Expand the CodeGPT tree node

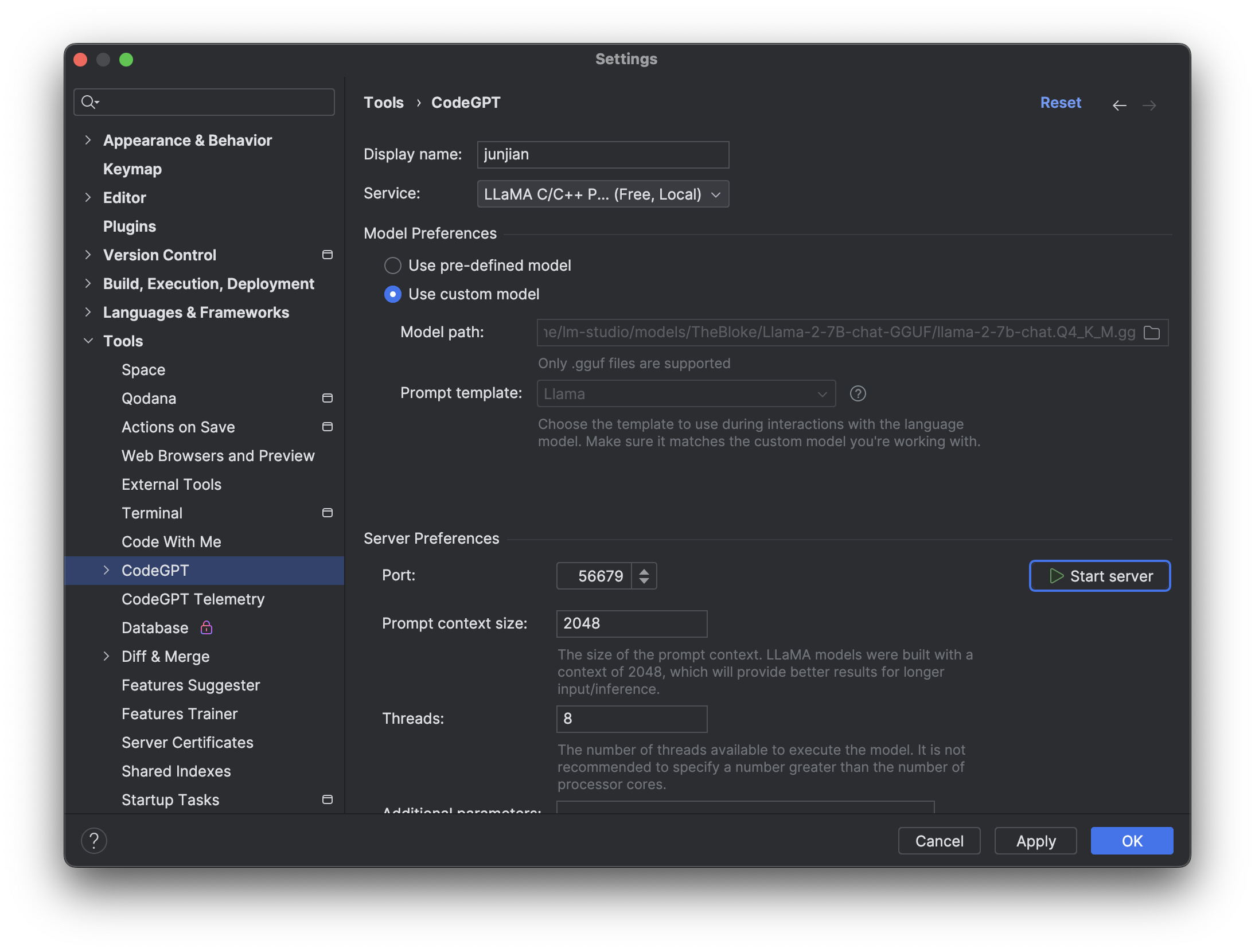(106, 570)
